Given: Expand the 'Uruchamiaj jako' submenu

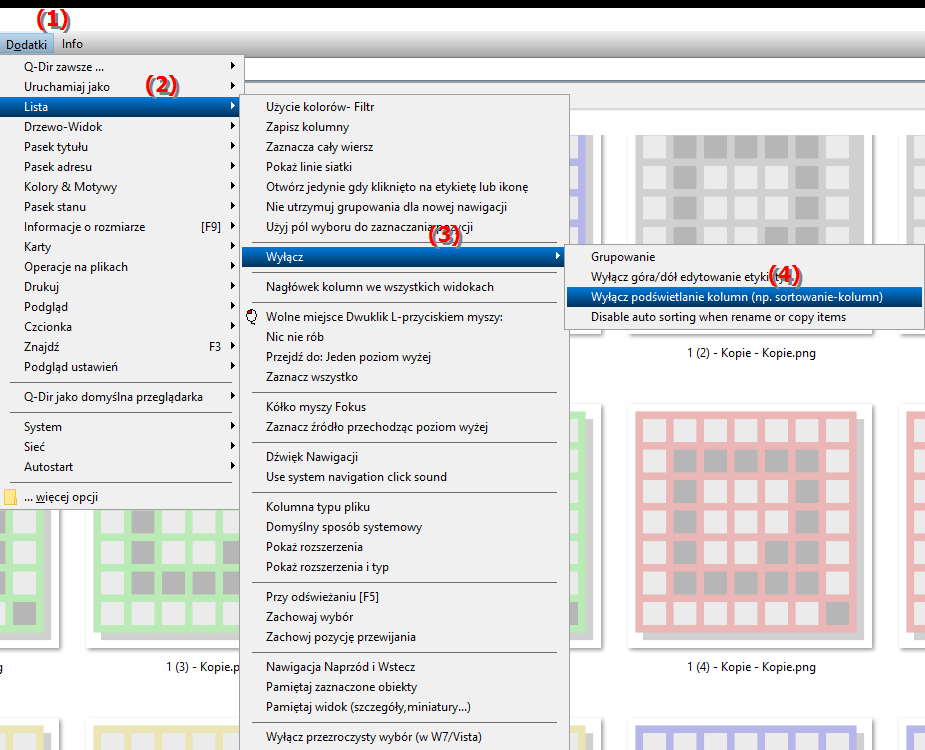Looking at the screenshot, I should 119,87.
